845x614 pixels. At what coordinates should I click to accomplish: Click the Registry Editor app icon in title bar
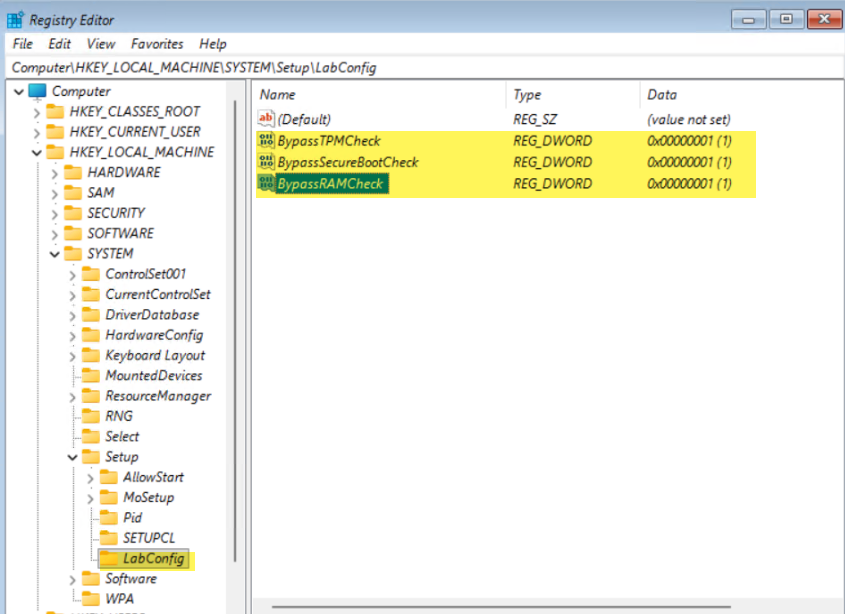[16, 19]
